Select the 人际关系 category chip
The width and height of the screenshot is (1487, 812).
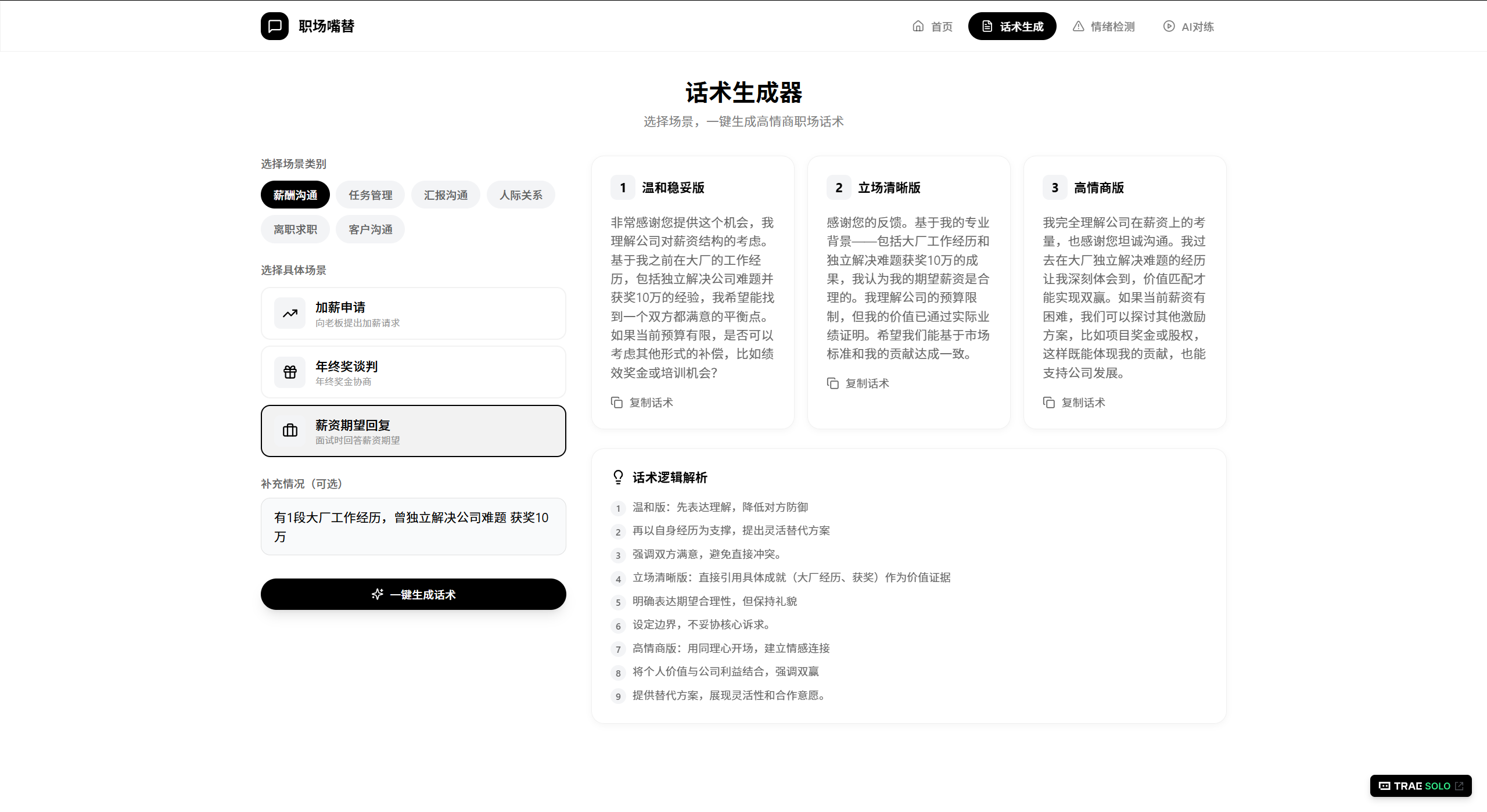click(521, 195)
